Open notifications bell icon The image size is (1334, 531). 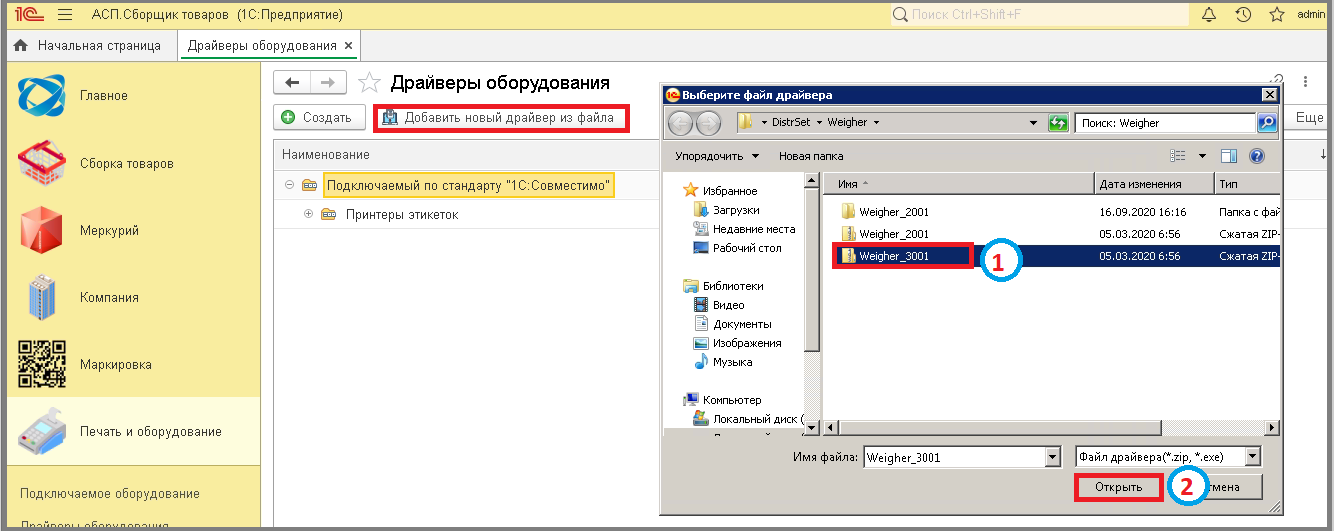1209,14
